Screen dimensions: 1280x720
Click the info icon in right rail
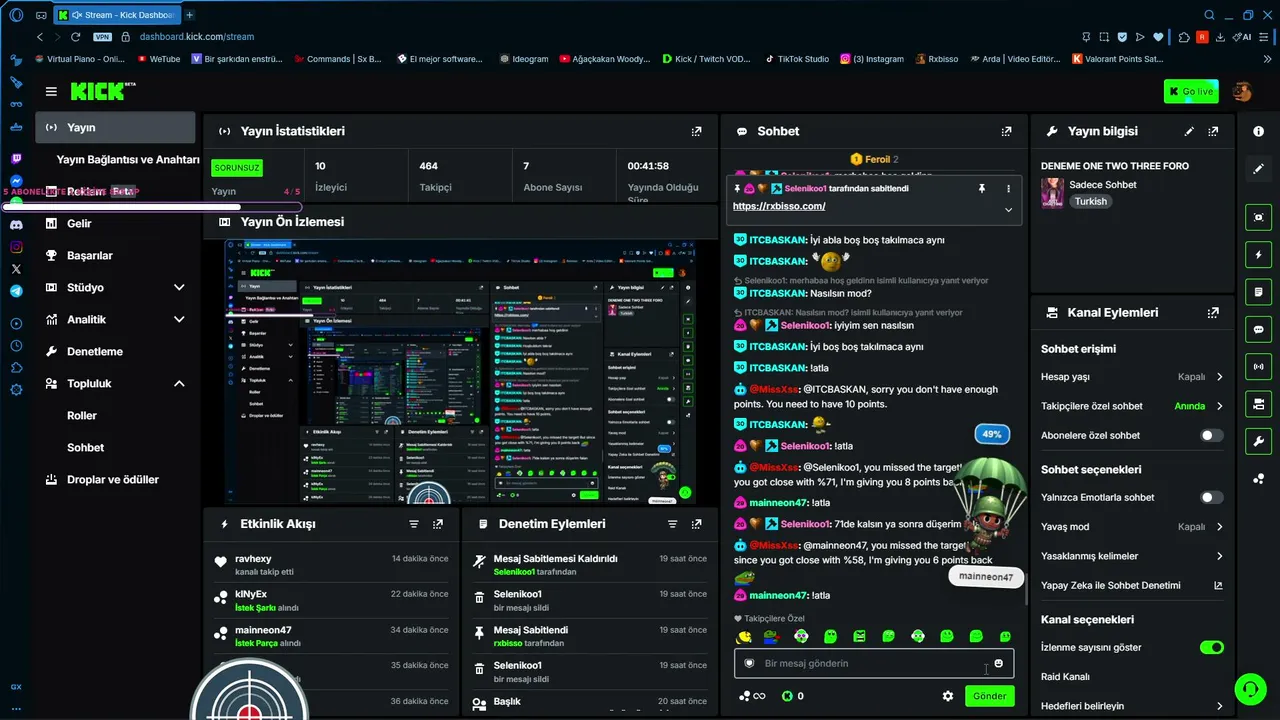coord(1258,131)
